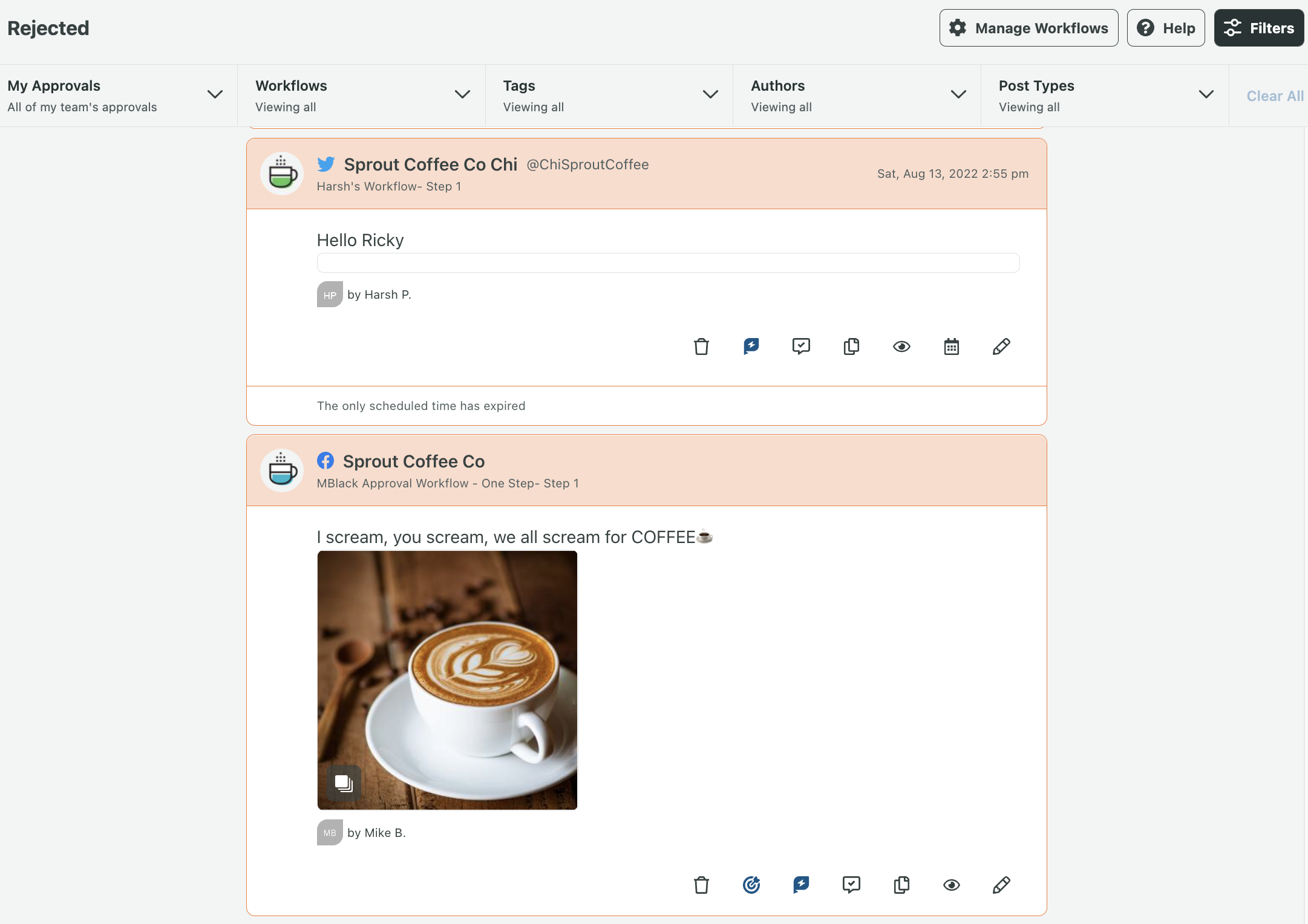This screenshot has width=1308, height=924.
Task: Delete the Hello Ricky post
Action: click(x=701, y=346)
